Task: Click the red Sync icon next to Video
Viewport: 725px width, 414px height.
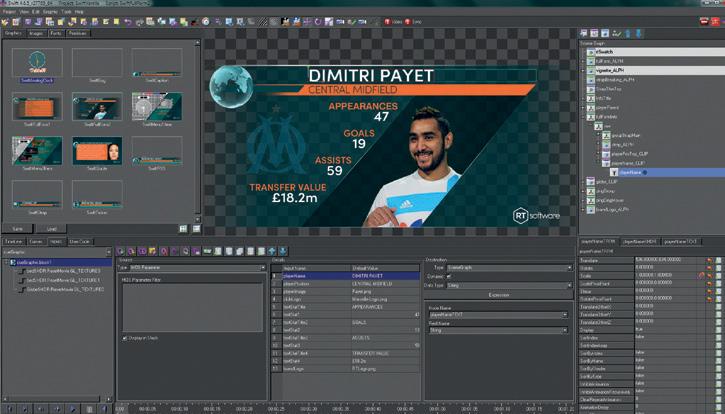Action: (407, 22)
